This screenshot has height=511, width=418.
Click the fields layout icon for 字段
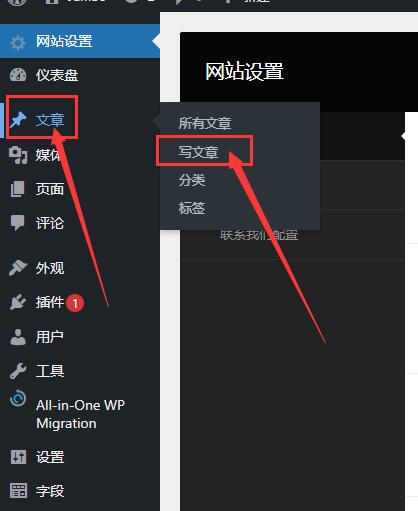coord(18,491)
